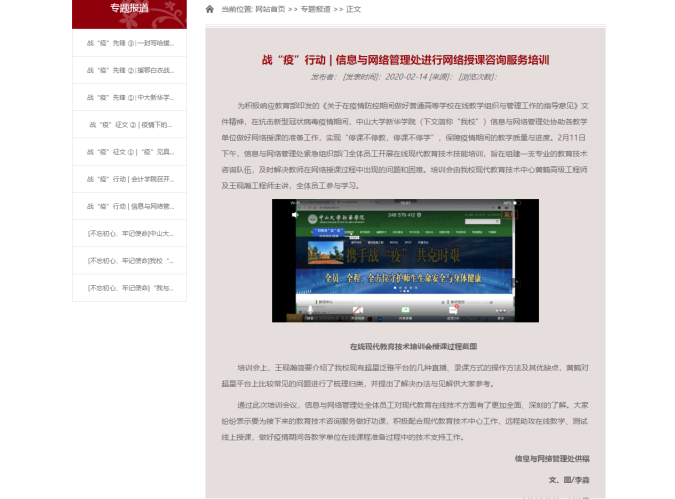Open sidebar article 战"疫"行动 信息与网络管
This screenshot has height=499, width=675.
(129, 206)
